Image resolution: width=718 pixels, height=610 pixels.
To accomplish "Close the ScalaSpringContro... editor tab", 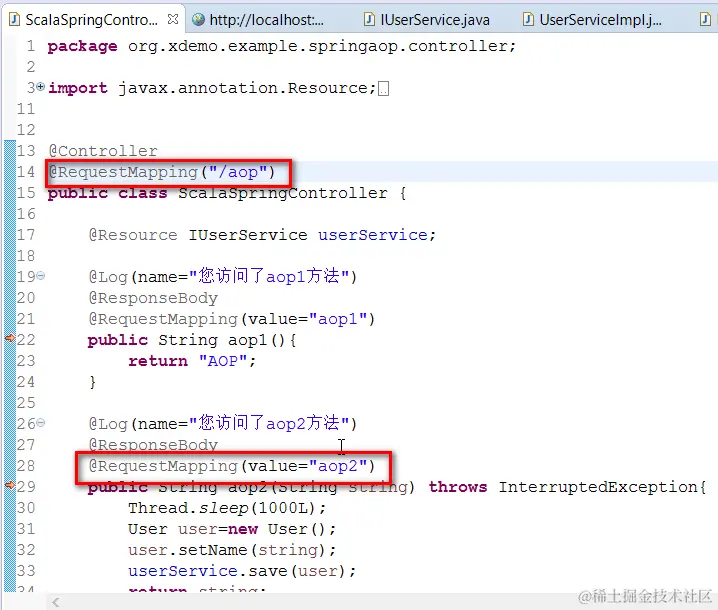I will click(173, 19).
